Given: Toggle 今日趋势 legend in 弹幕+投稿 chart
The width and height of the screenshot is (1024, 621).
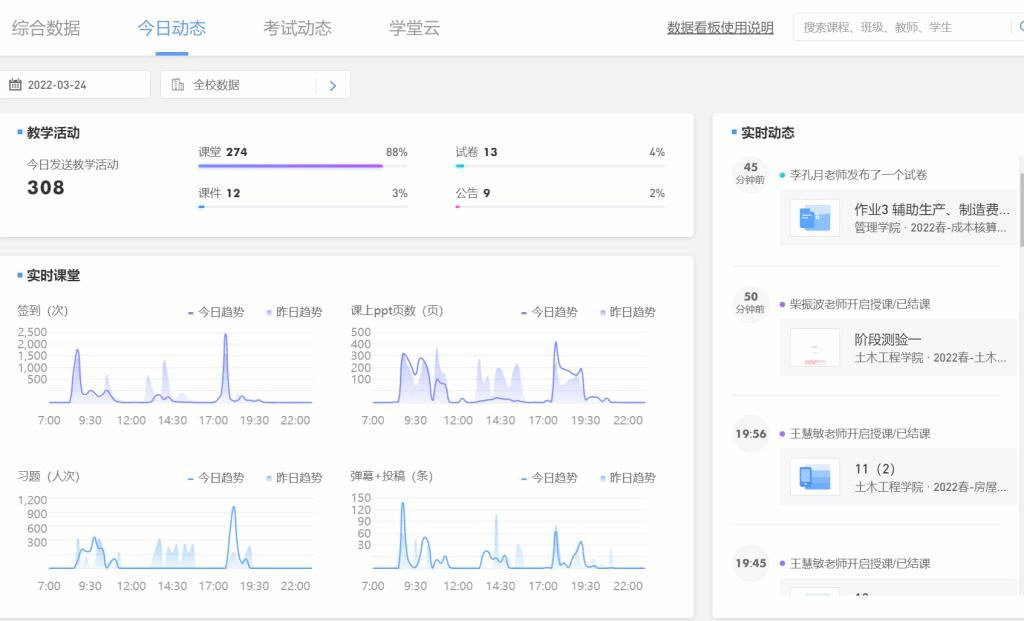Looking at the screenshot, I should pyautogui.click(x=550, y=478).
